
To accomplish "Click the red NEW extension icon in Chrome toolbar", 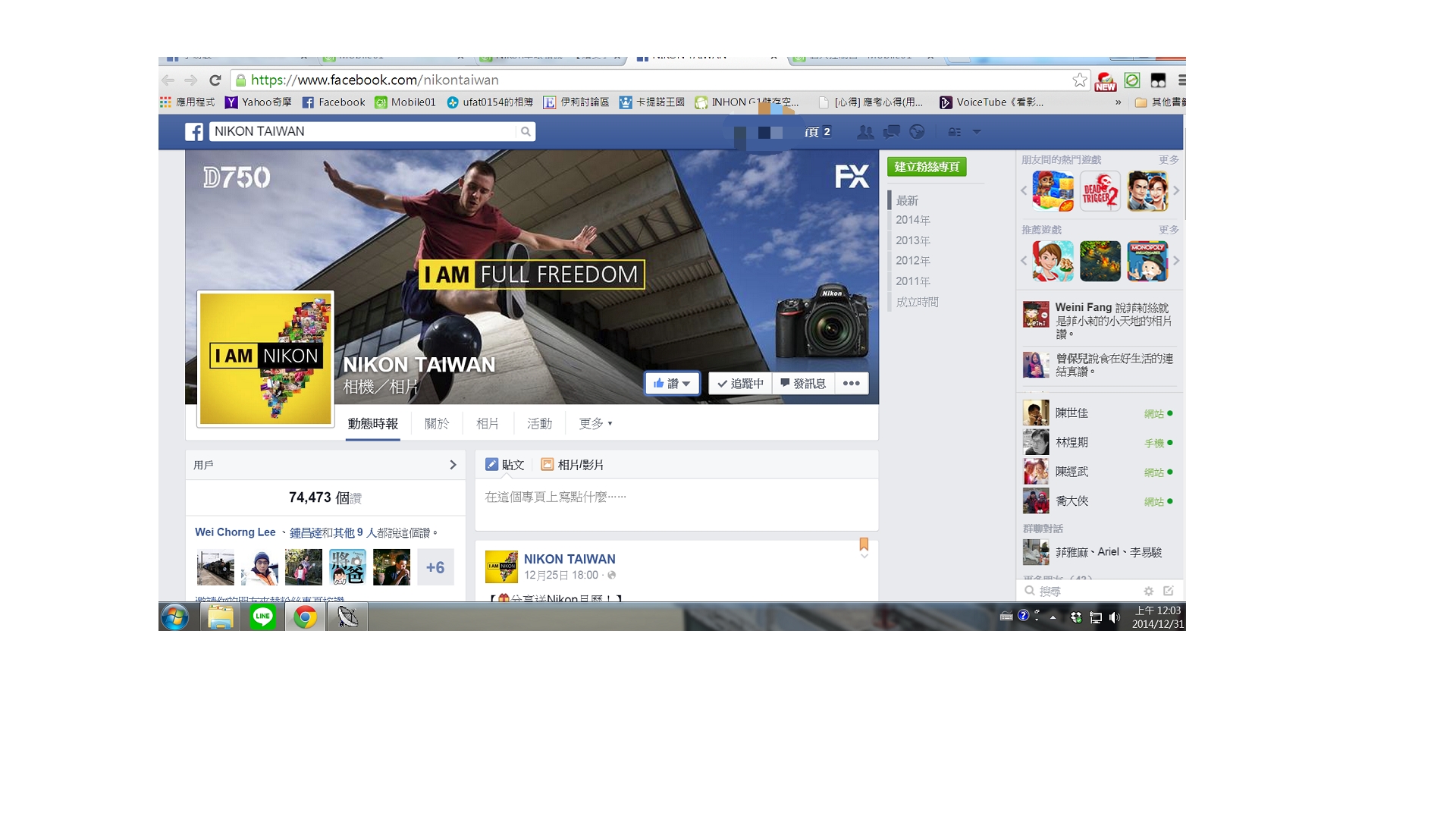I will point(1106,81).
